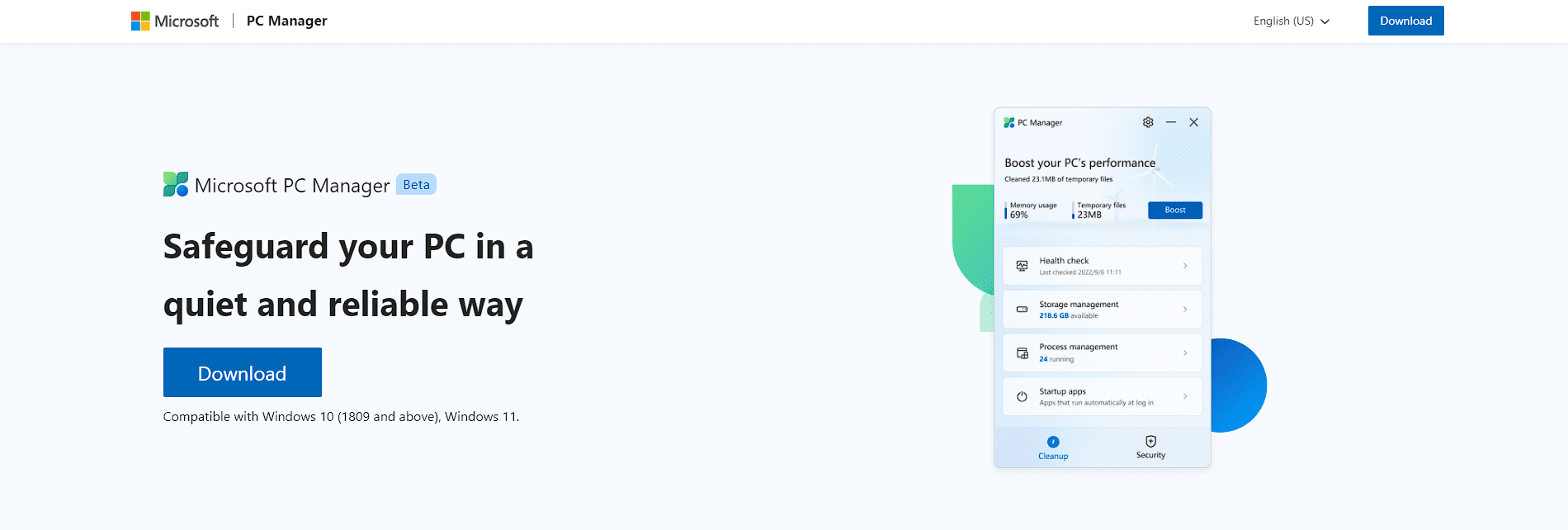Click the large Download button under headline
The width and height of the screenshot is (1568, 530).
coord(243,372)
